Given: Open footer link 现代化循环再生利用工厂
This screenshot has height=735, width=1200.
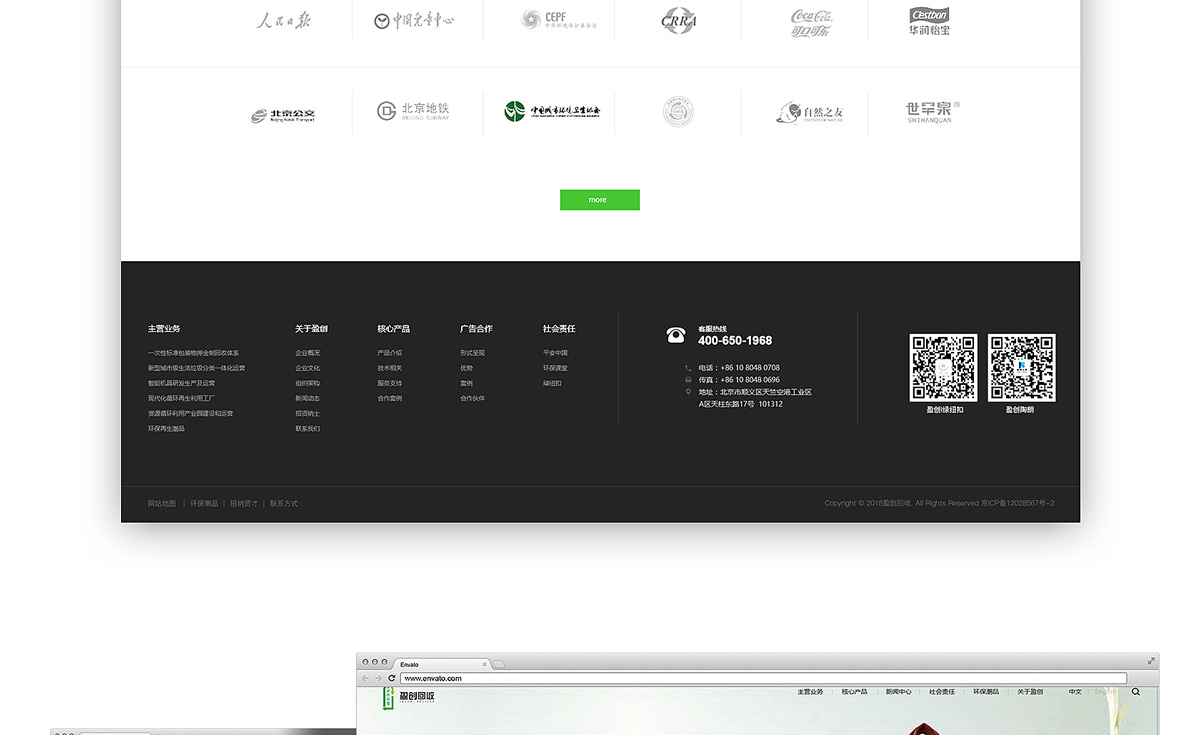Looking at the screenshot, I should coord(181,398).
